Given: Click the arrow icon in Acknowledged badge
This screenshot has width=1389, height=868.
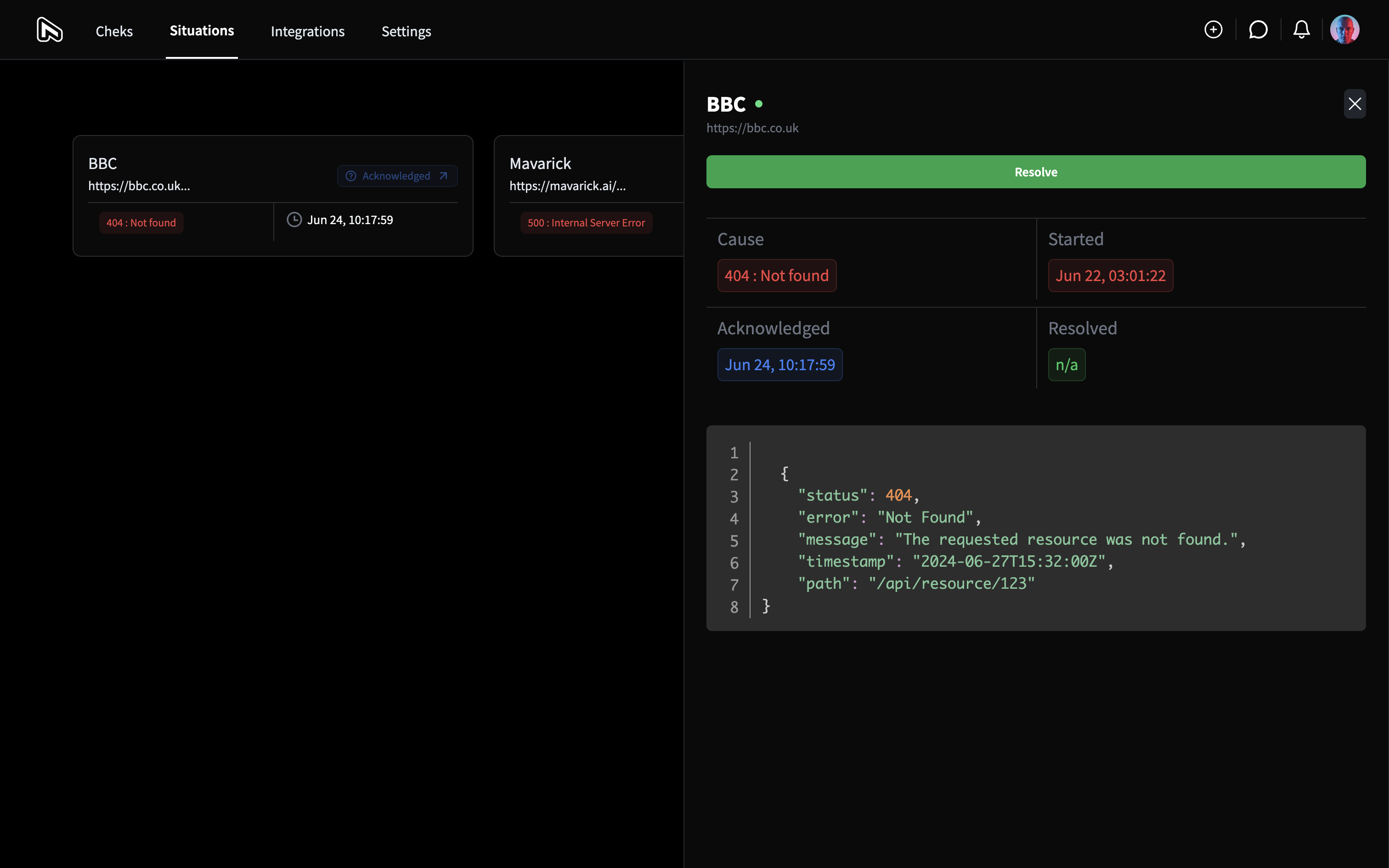Looking at the screenshot, I should pos(443,175).
